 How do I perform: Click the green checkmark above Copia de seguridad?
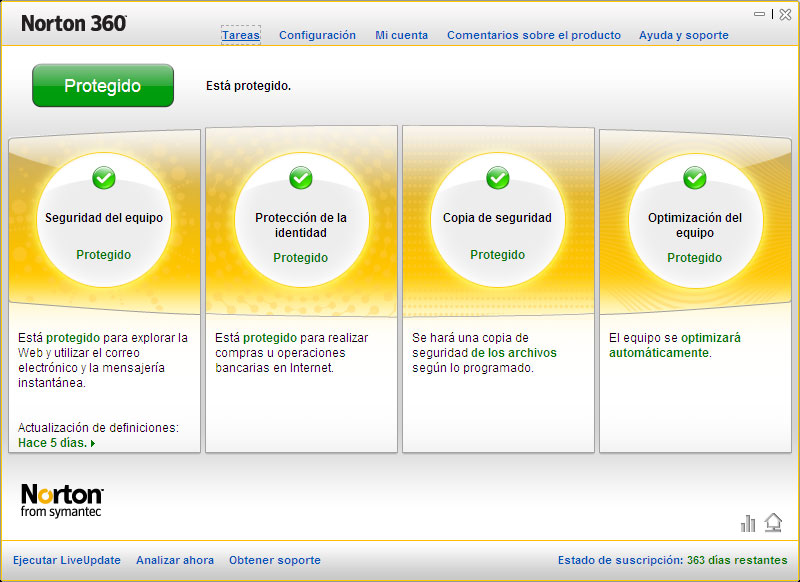[x=498, y=178]
